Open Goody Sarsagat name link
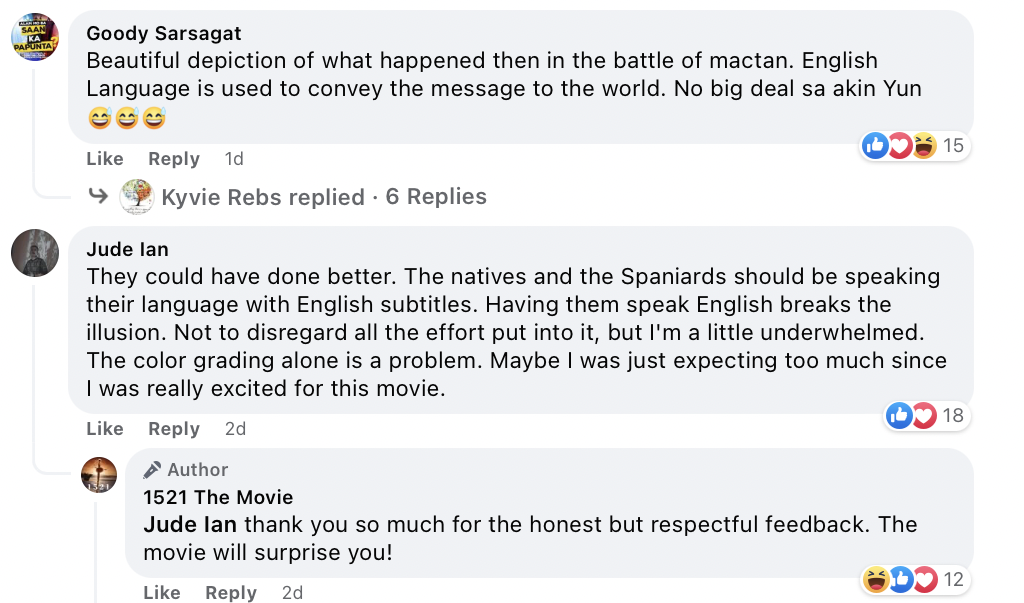 [164, 34]
